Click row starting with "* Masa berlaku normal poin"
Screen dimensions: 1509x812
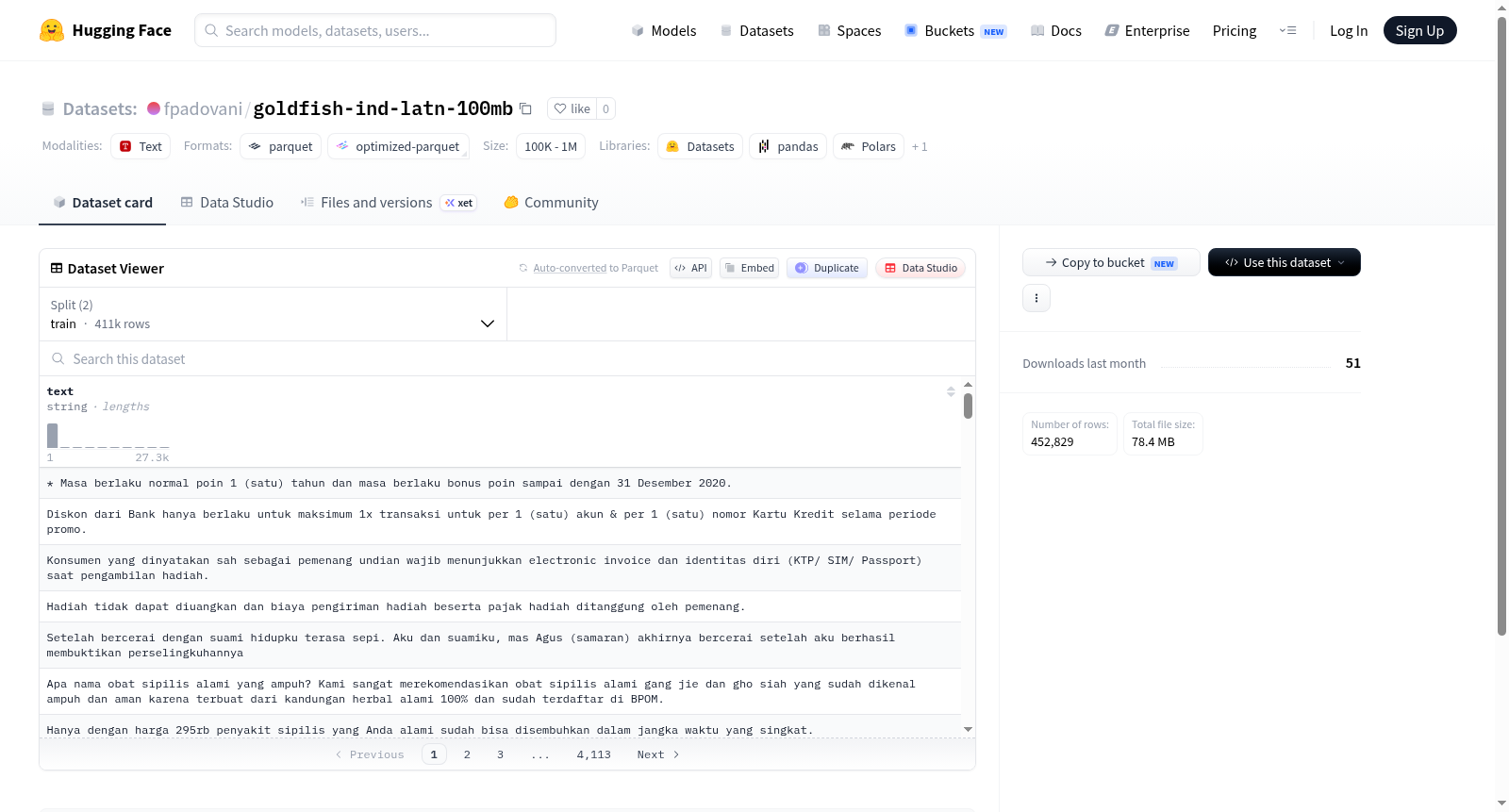(500, 483)
